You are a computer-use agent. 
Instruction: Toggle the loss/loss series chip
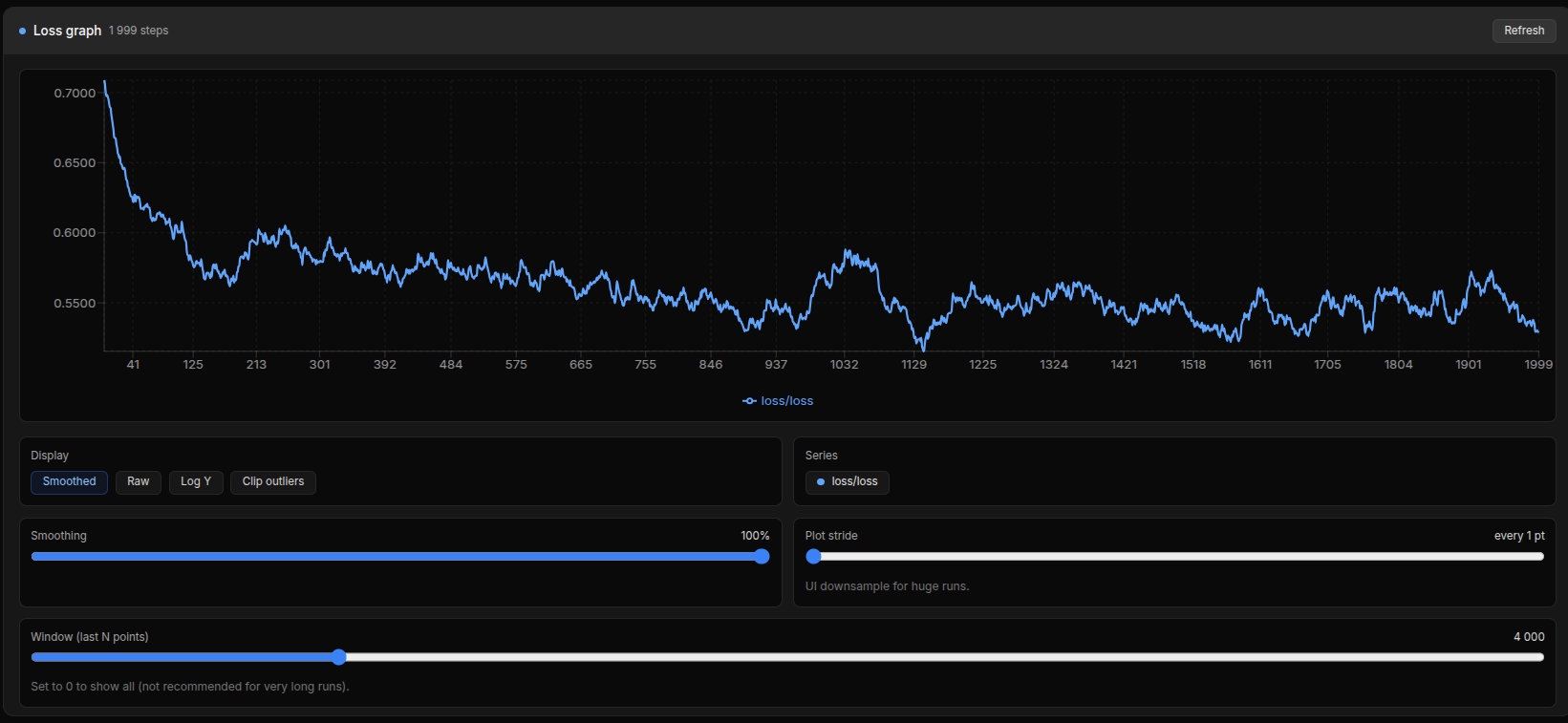pos(847,481)
